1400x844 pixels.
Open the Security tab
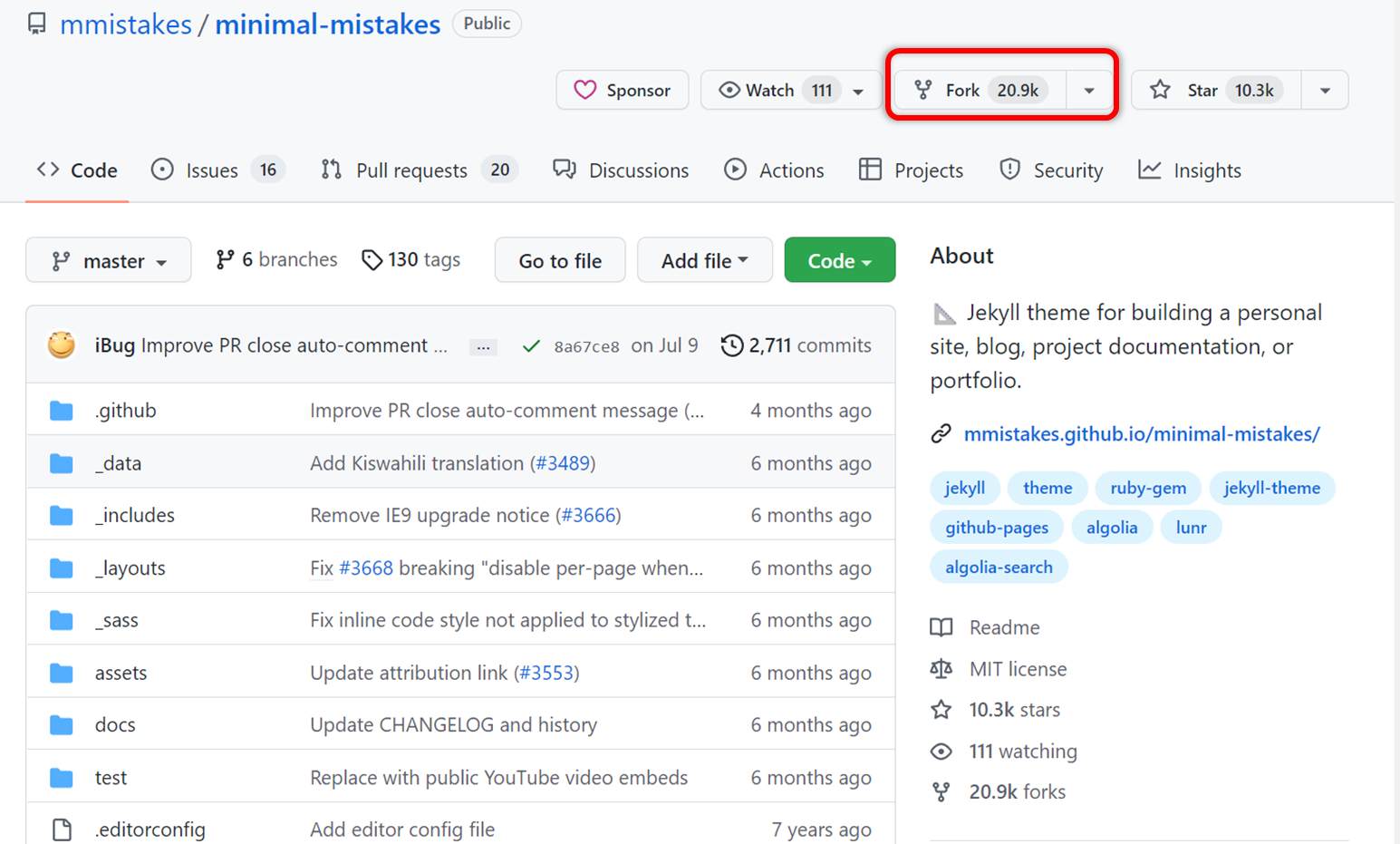tap(1051, 170)
